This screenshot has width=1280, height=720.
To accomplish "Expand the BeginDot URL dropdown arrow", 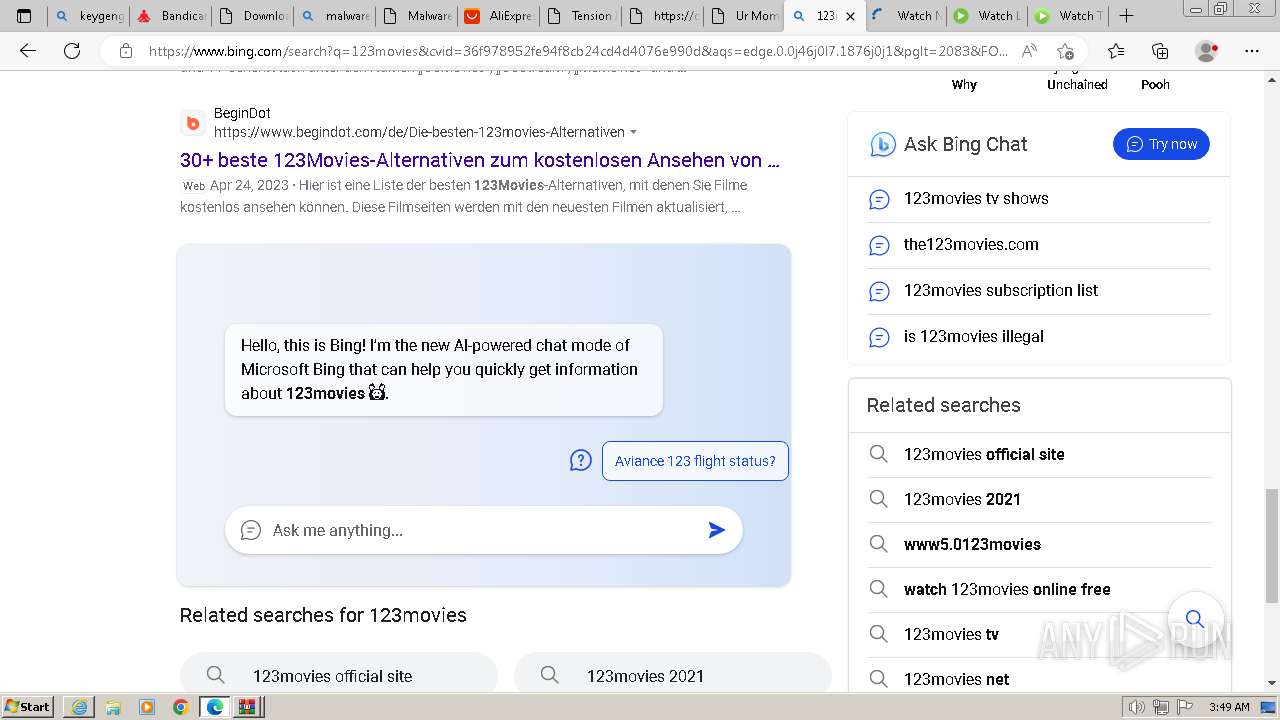I will point(633,133).
